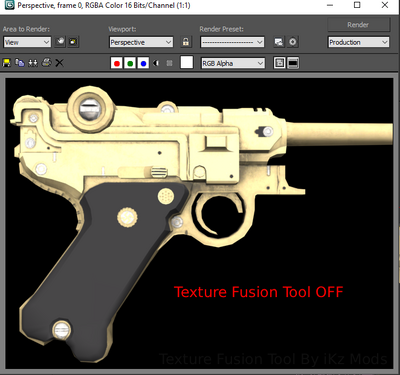Click the Print Image icon
The height and width of the screenshot is (375, 400).
click(x=46, y=63)
